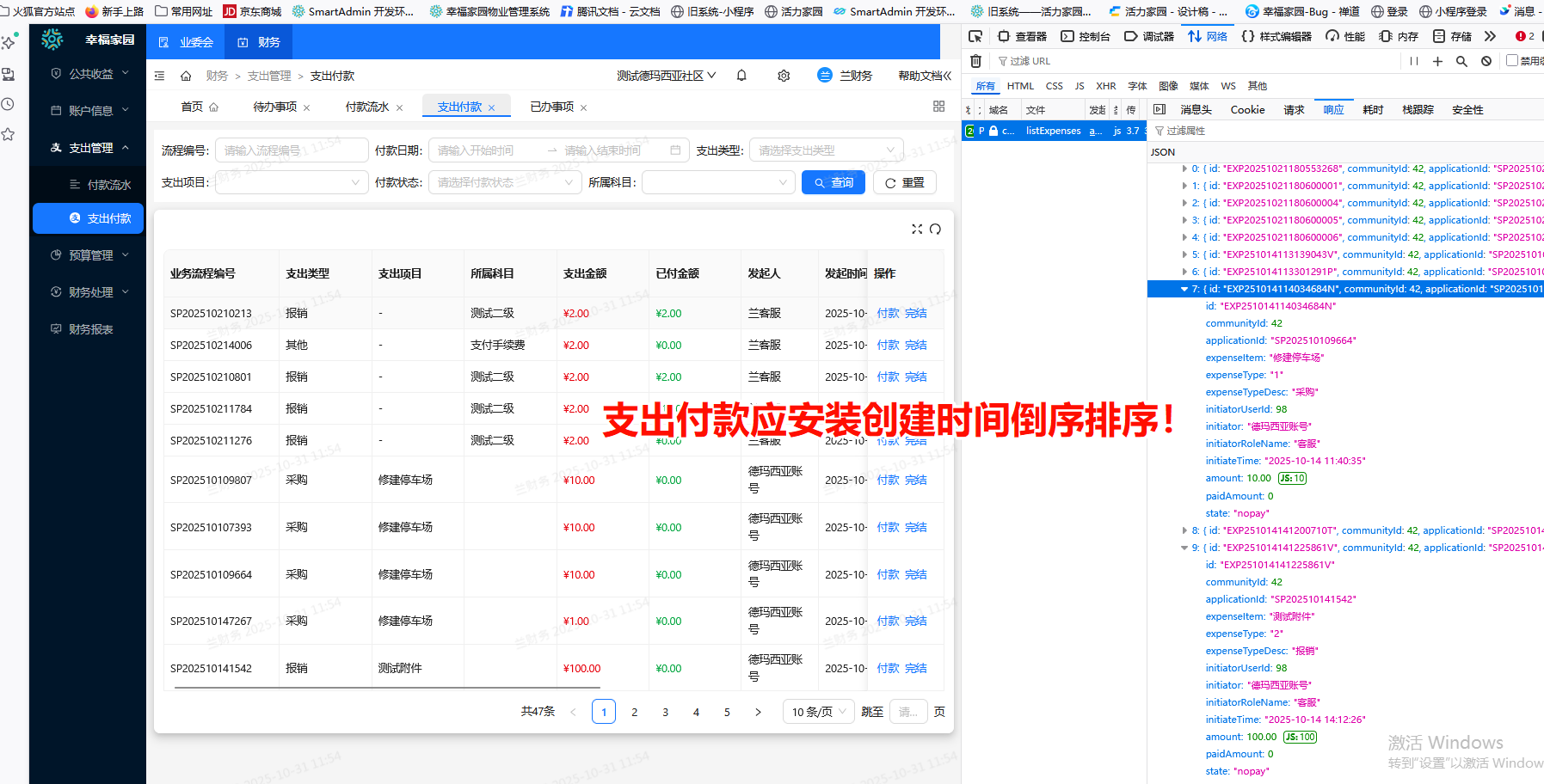1544x784 pixels.
Task: Open the 10 条/页 page size selector
Action: [819, 712]
